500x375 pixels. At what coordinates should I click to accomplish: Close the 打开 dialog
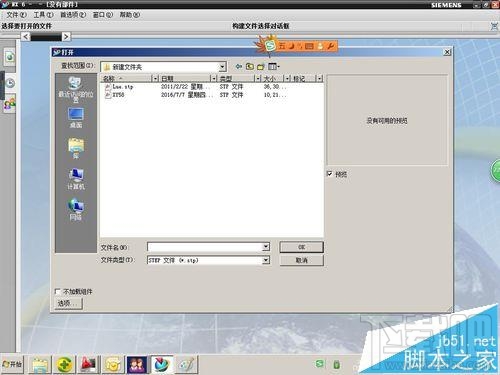[x=447, y=52]
